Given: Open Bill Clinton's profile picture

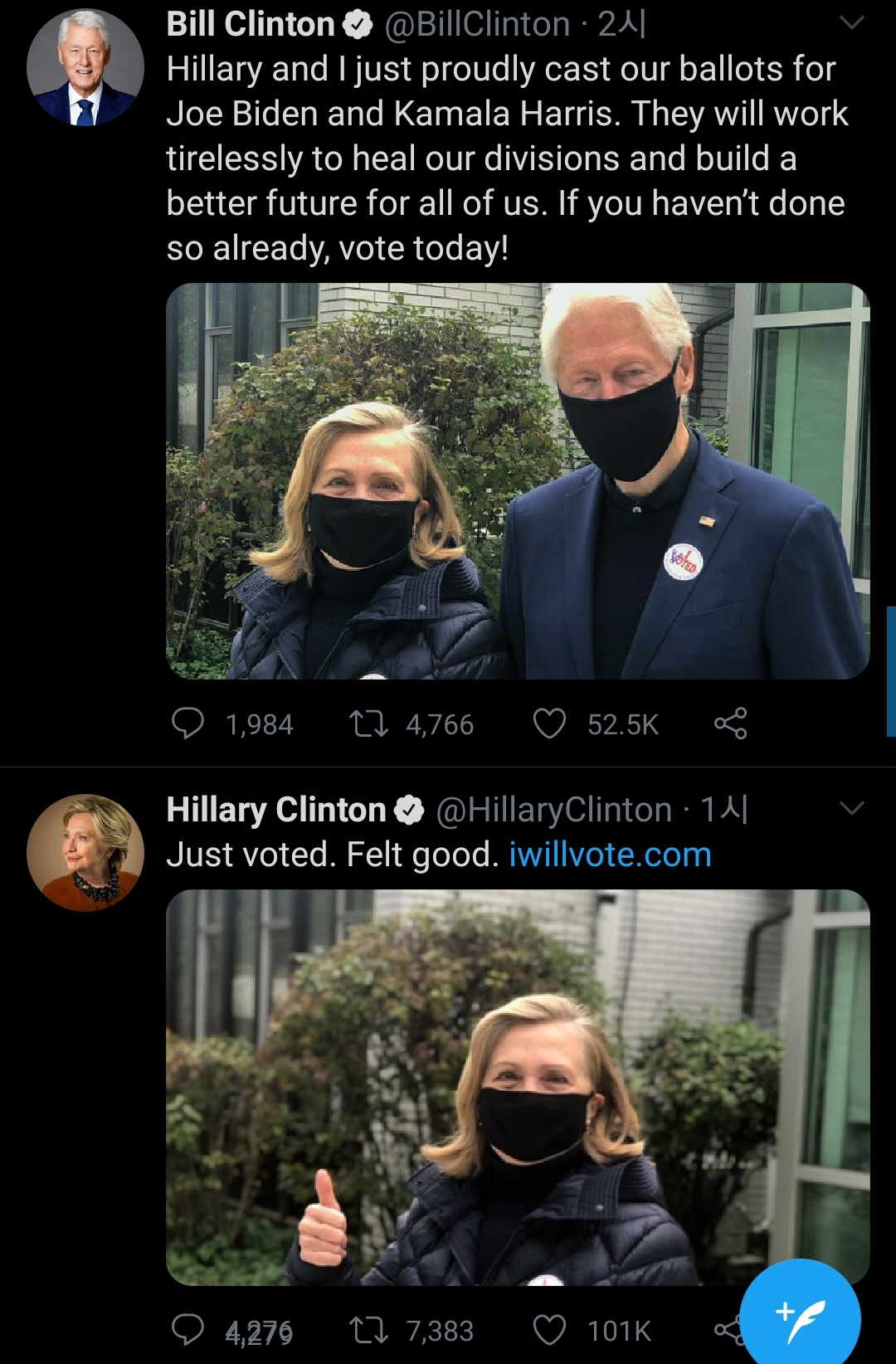Looking at the screenshot, I should pos(85,68).
